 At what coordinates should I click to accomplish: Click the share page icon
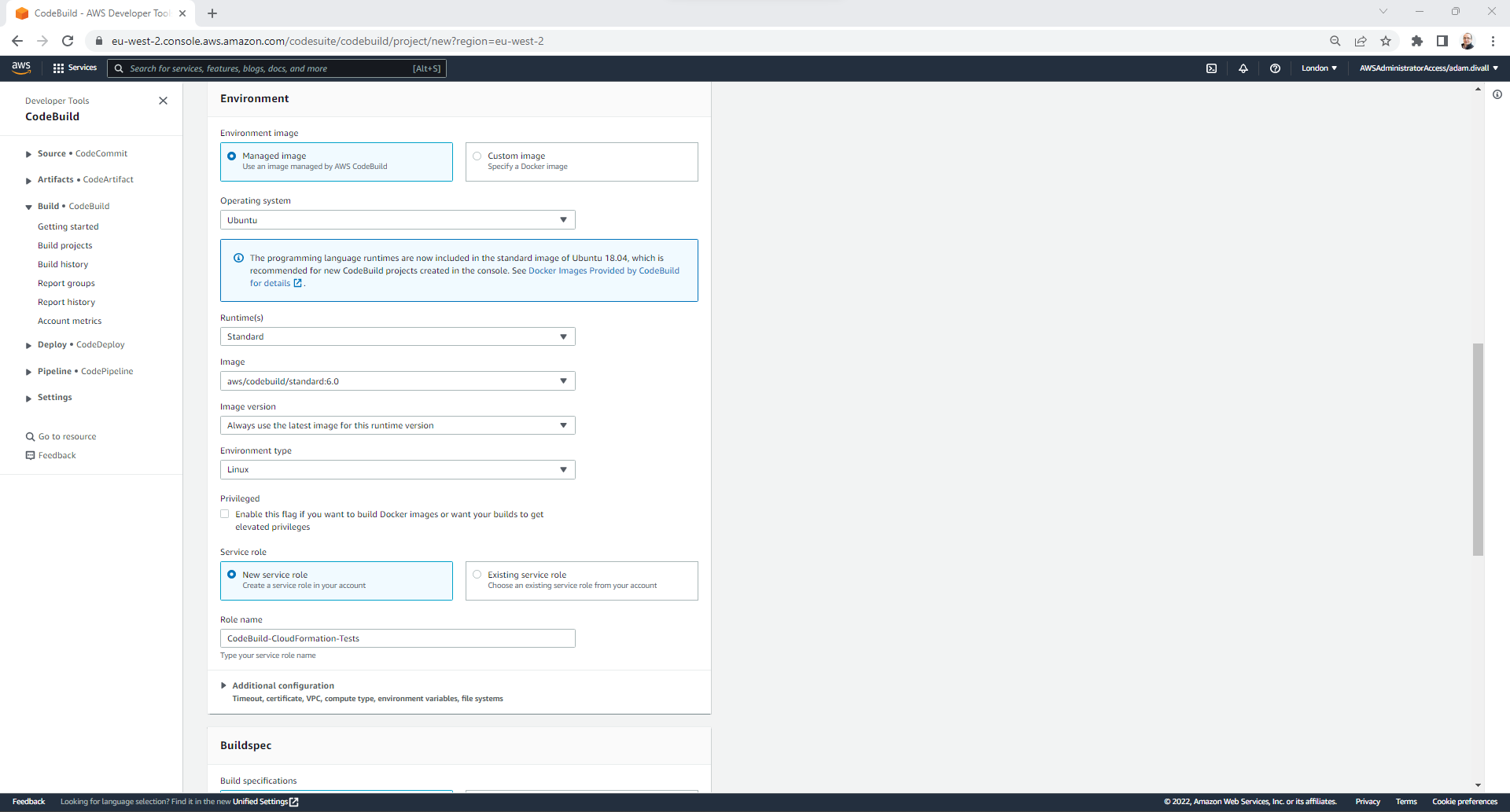click(x=1360, y=41)
